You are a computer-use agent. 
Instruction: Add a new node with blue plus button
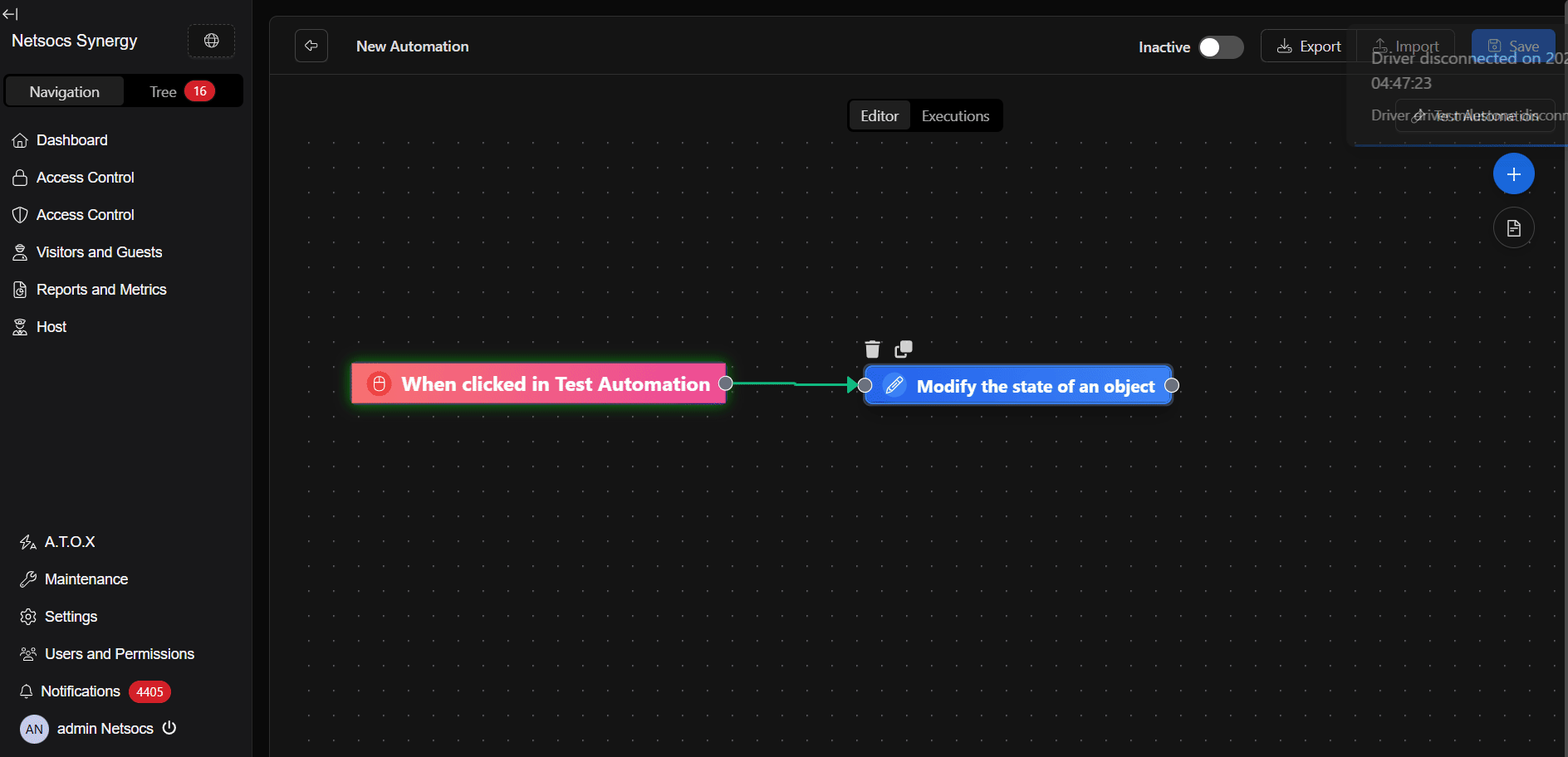click(1513, 174)
